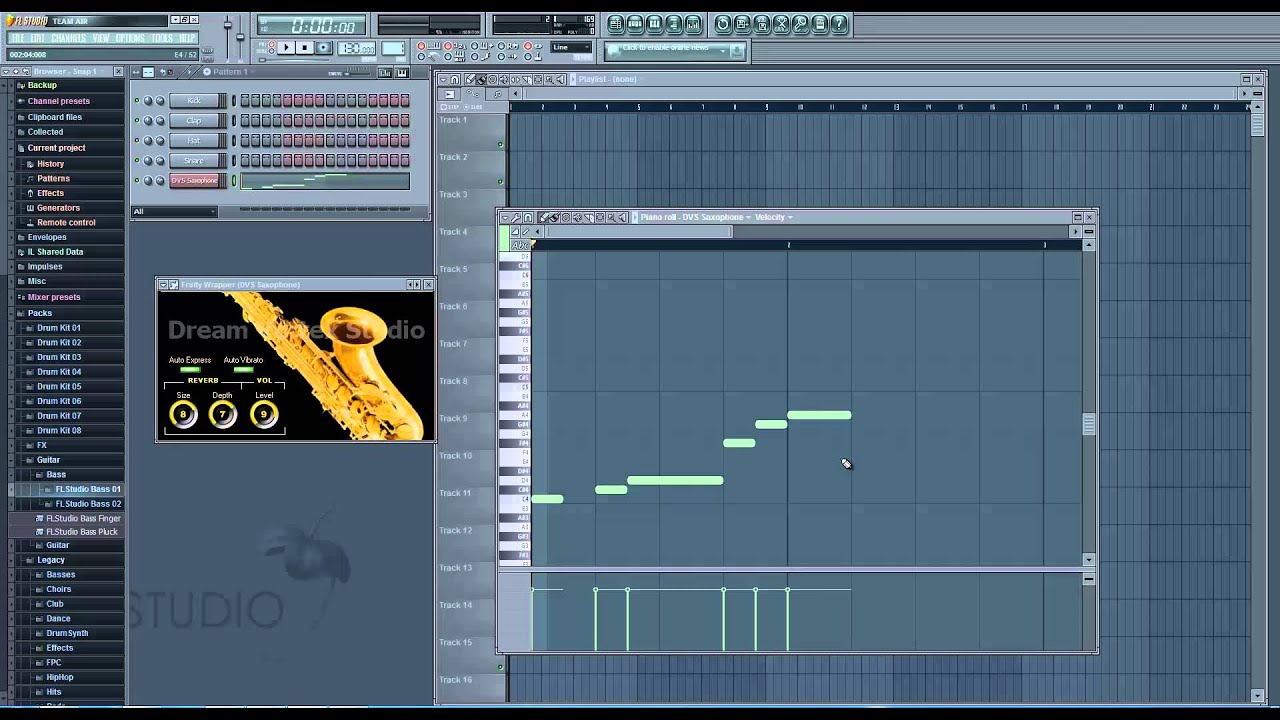Select FLStudio Bass Finger in browser

coord(83,518)
